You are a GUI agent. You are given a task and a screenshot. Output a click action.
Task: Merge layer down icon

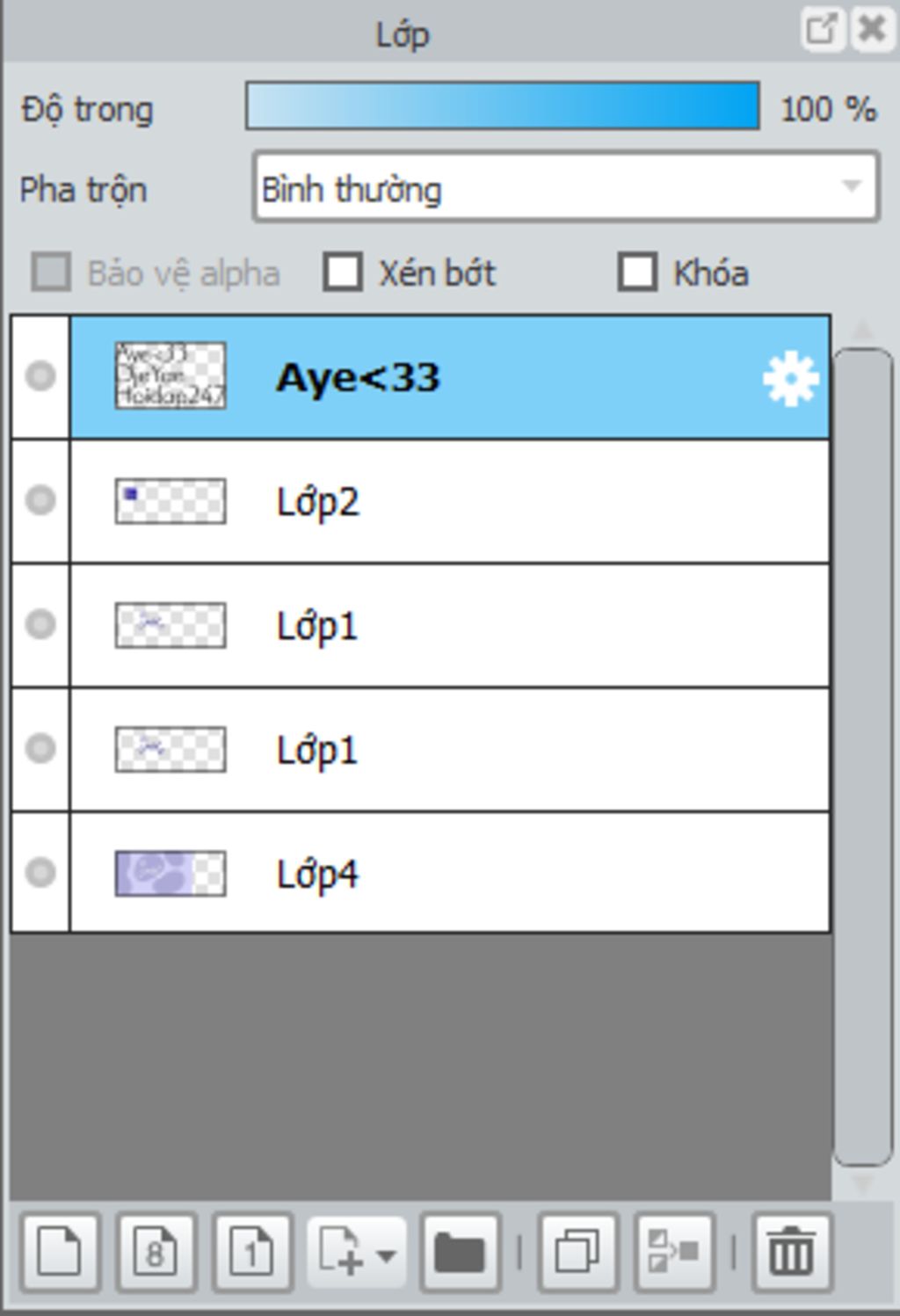tap(674, 1252)
